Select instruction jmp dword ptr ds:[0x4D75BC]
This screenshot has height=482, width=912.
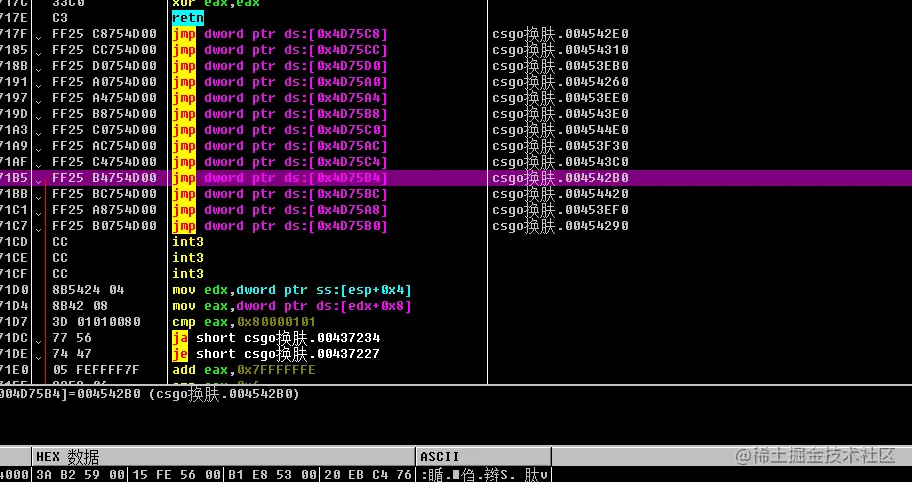click(280, 194)
